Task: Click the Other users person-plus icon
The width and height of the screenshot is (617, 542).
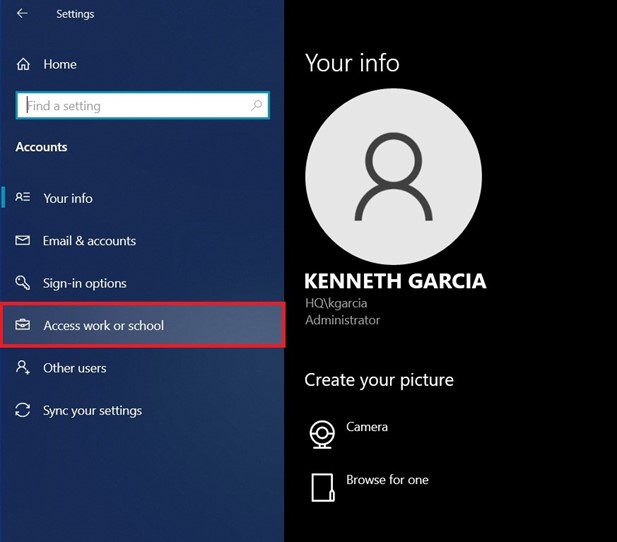Action: (x=22, y=367)
